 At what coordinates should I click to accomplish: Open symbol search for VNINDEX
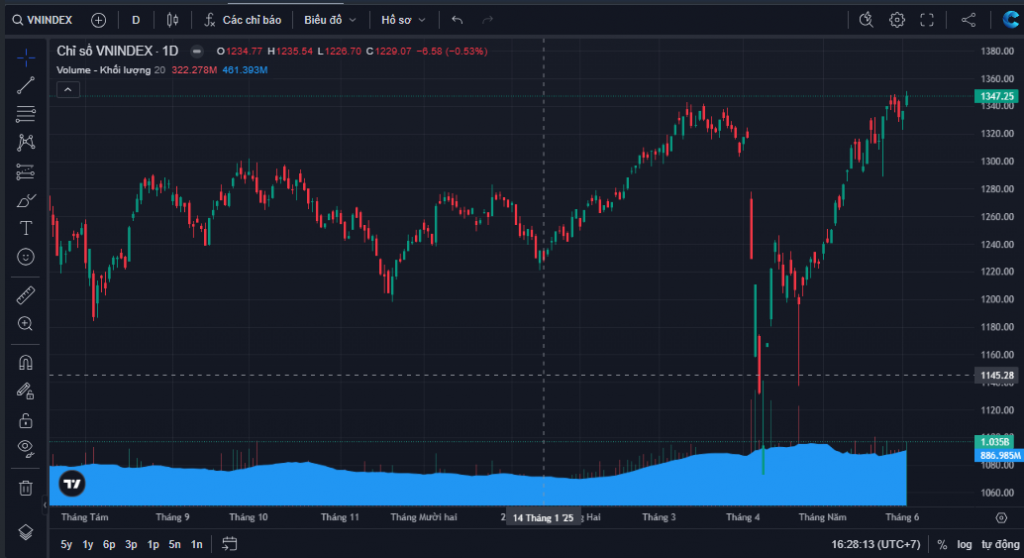[42, 20]
